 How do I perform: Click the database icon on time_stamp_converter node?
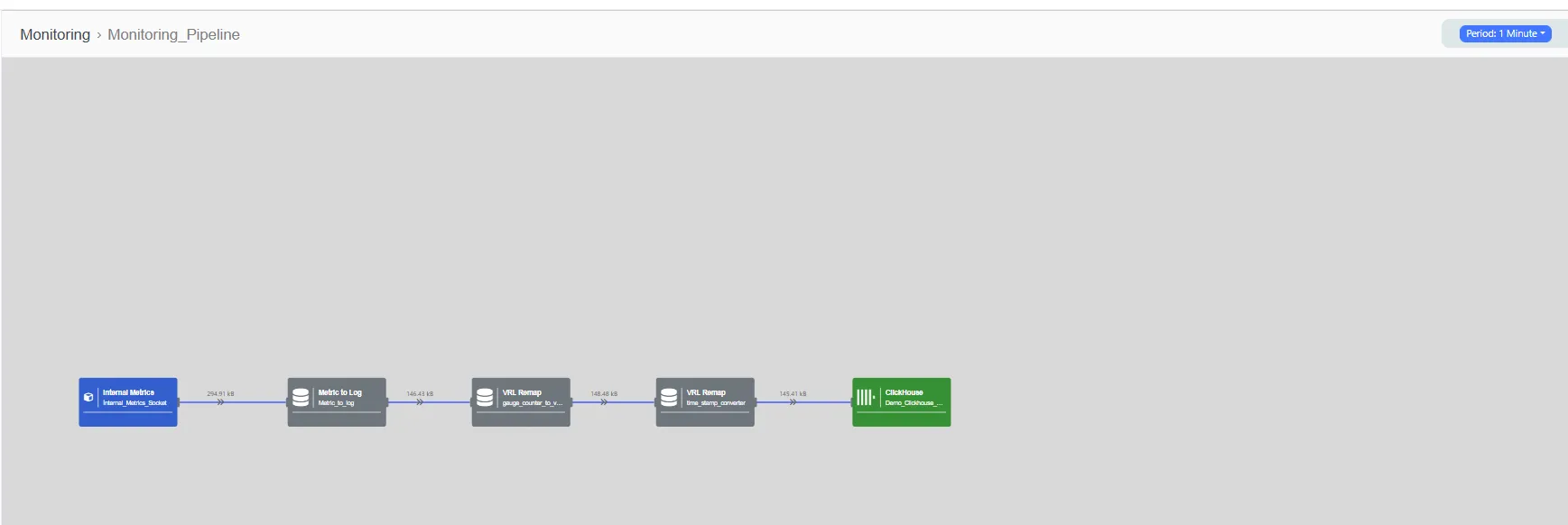point(669,397)
